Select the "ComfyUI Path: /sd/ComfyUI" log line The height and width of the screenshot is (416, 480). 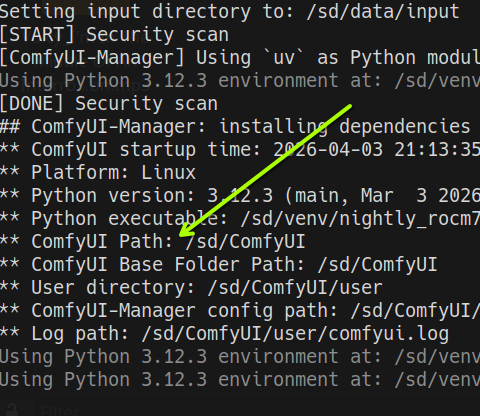[152, 241]
